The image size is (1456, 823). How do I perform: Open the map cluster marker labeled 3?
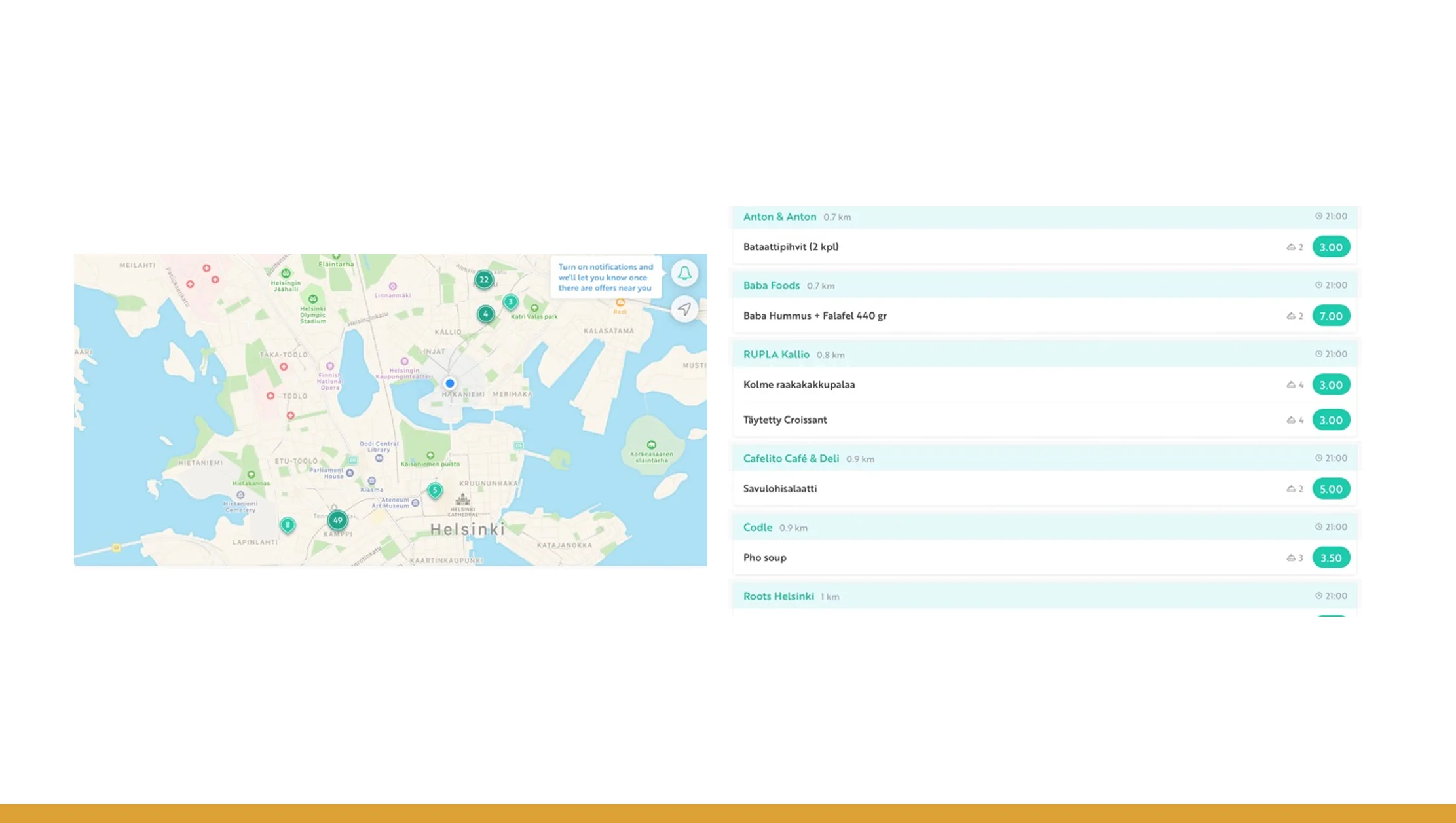pyautogui.click(x=511, y=302)
